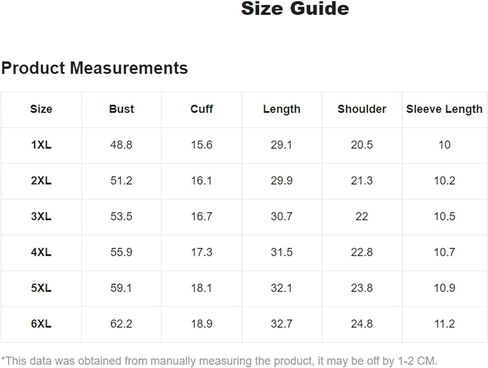Select the Length column header

(282, 109)
